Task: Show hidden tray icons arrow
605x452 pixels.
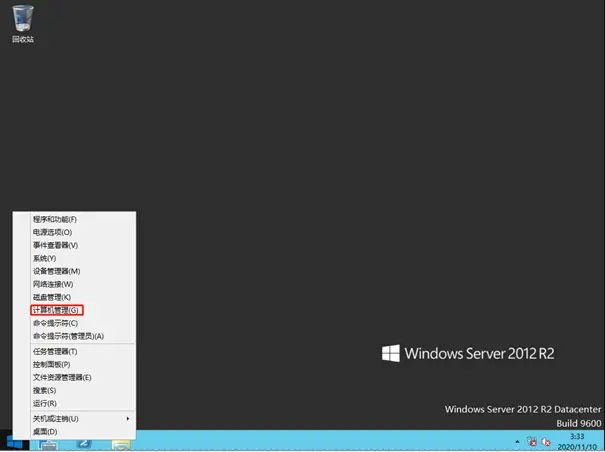Action: pos(517,442)
